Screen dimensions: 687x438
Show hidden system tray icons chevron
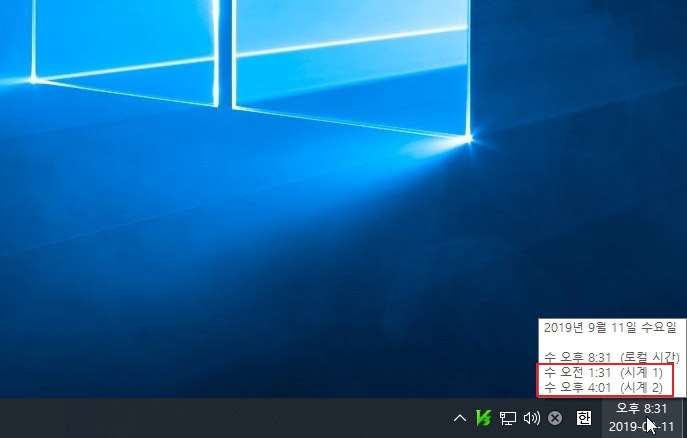click(460, 418)
